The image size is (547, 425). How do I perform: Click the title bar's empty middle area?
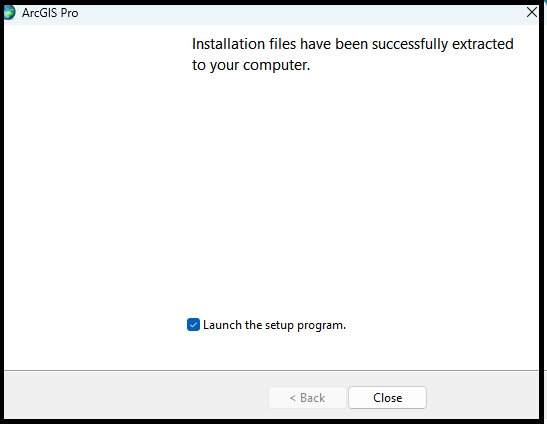(300, 13)
